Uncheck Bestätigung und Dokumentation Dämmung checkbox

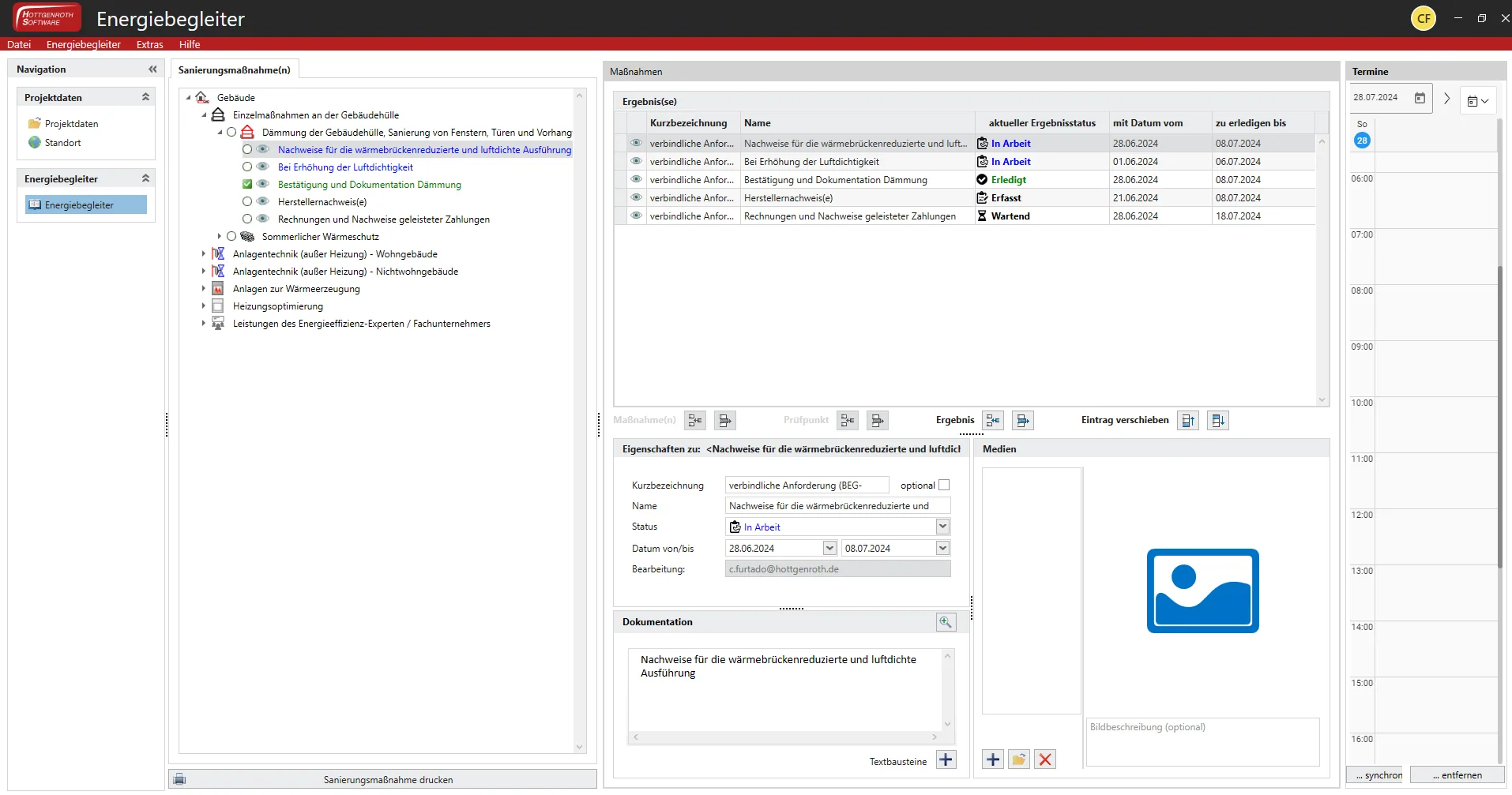(247, 184)
